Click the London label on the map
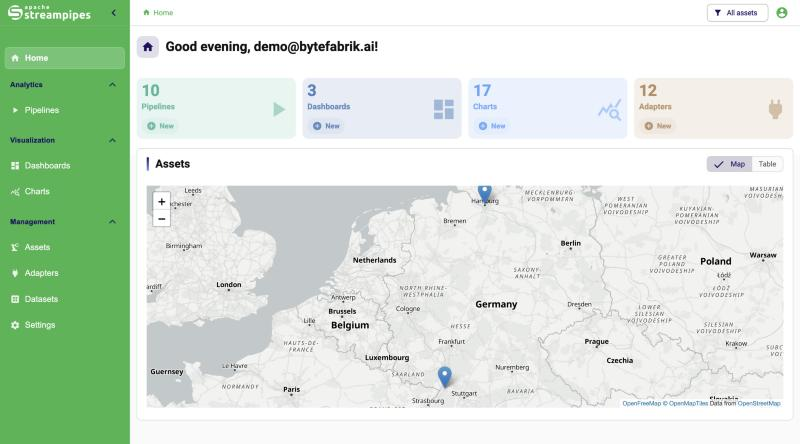This screenshot has width=800, height=444. 229,285
